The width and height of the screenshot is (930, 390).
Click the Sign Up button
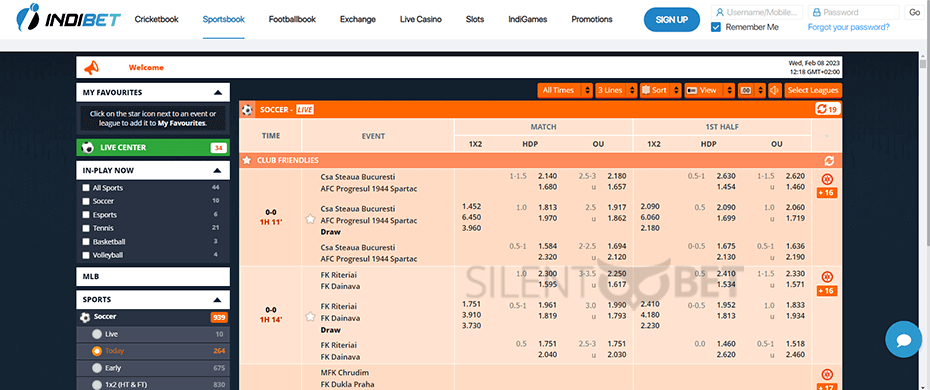pos(672,20)
